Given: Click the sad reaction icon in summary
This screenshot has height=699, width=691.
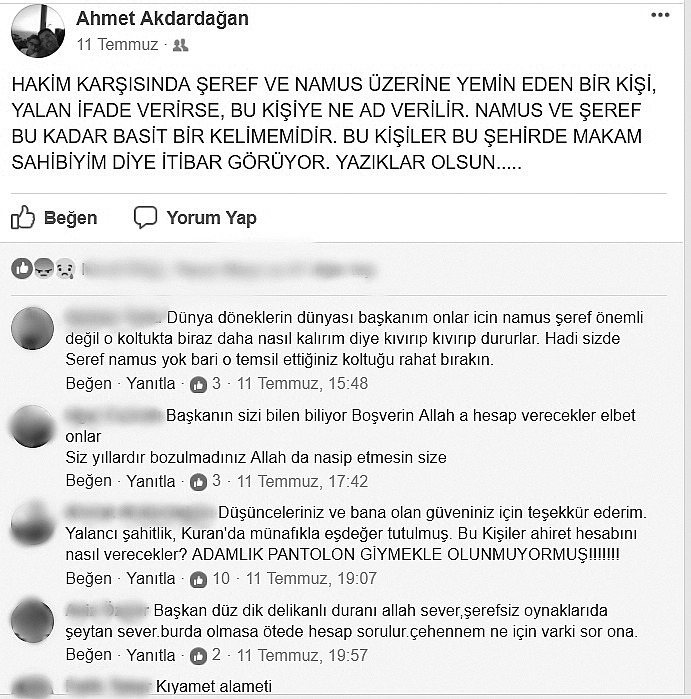Looking at the screenshot, I should (65, 269).
